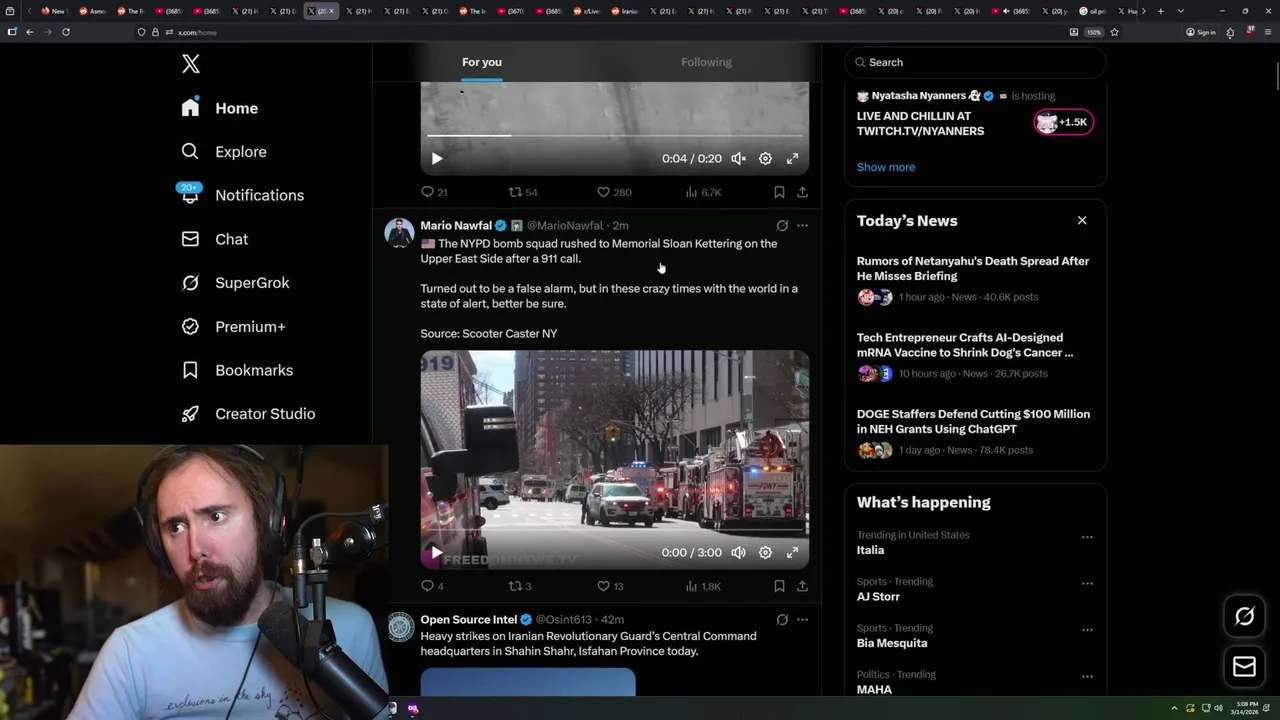Open Home in the sidebar

point(219,108)
